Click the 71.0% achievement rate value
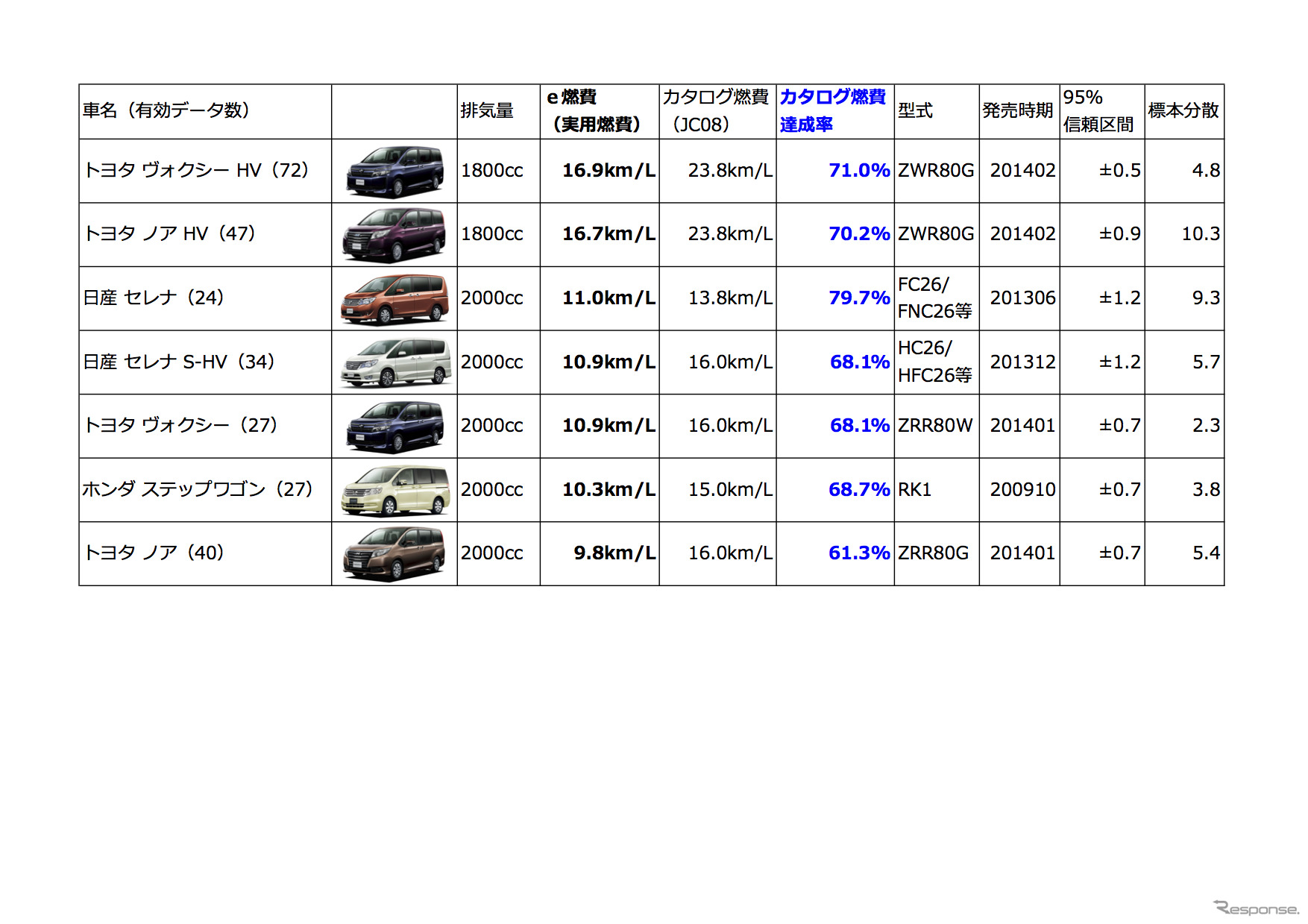This screenshot has height=924, width=1308. click(858, 171)
